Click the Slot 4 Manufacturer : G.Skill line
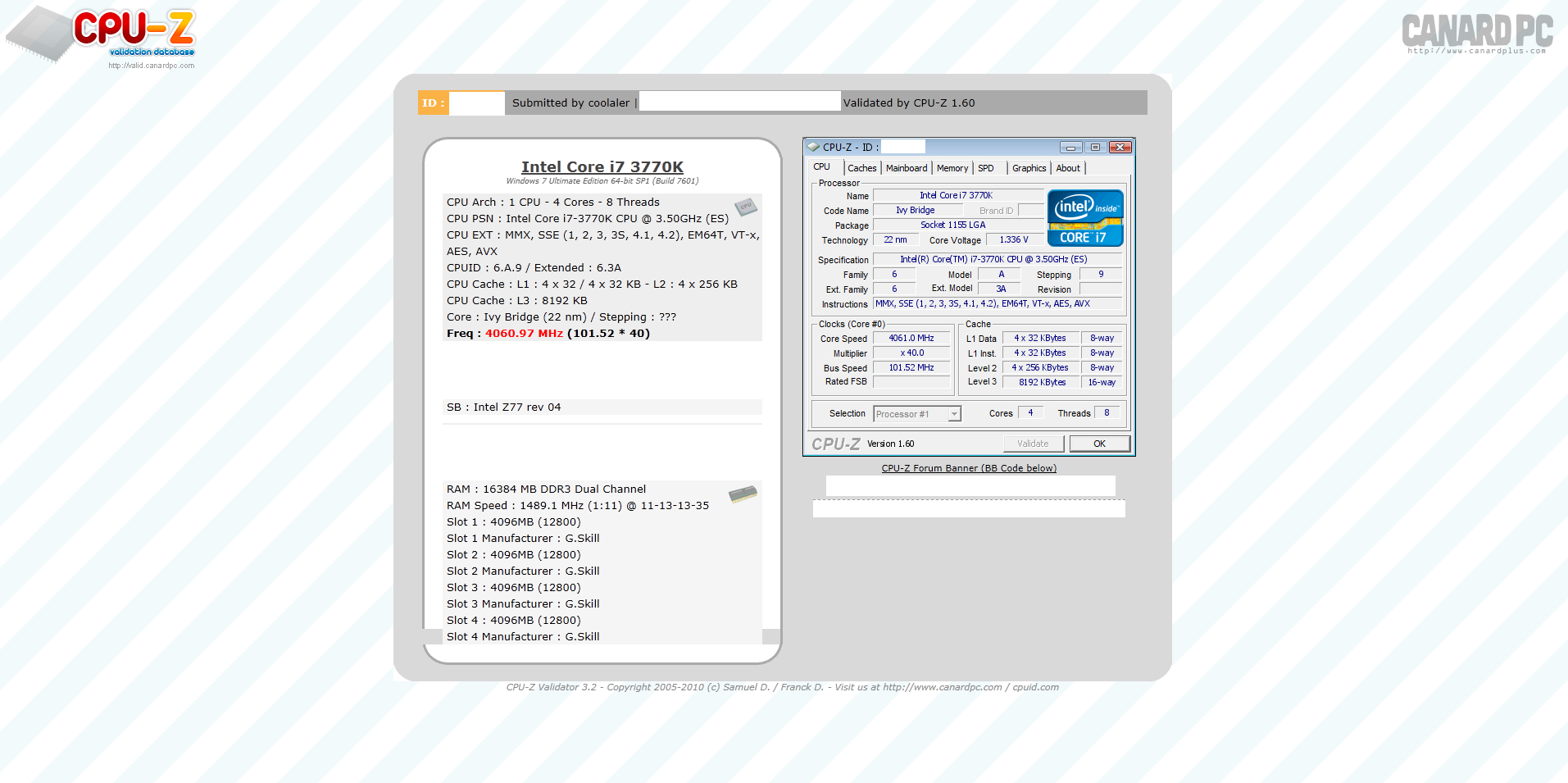 click(523, 637)
